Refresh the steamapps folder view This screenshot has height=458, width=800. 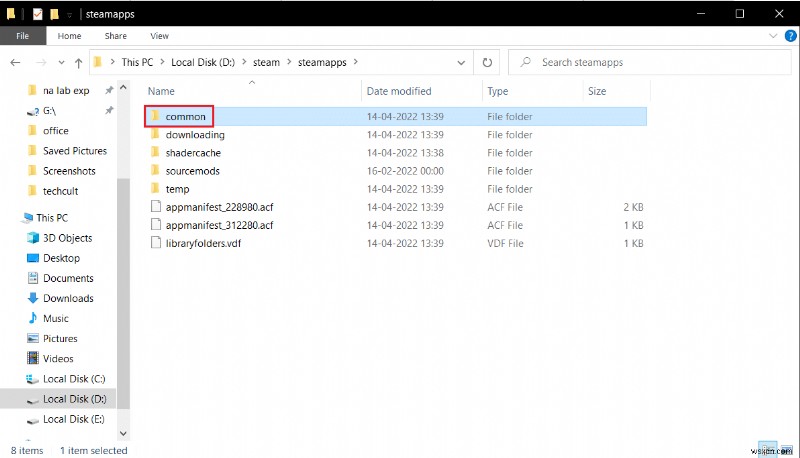coord(487,62)
